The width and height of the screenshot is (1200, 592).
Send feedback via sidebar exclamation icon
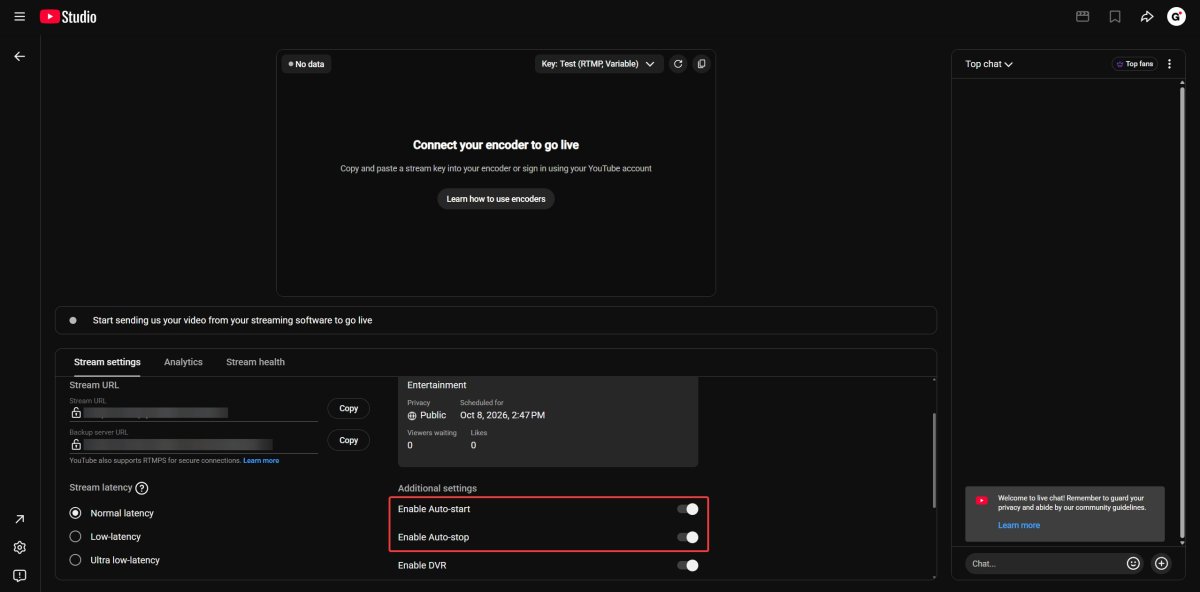tap(19, 575)
